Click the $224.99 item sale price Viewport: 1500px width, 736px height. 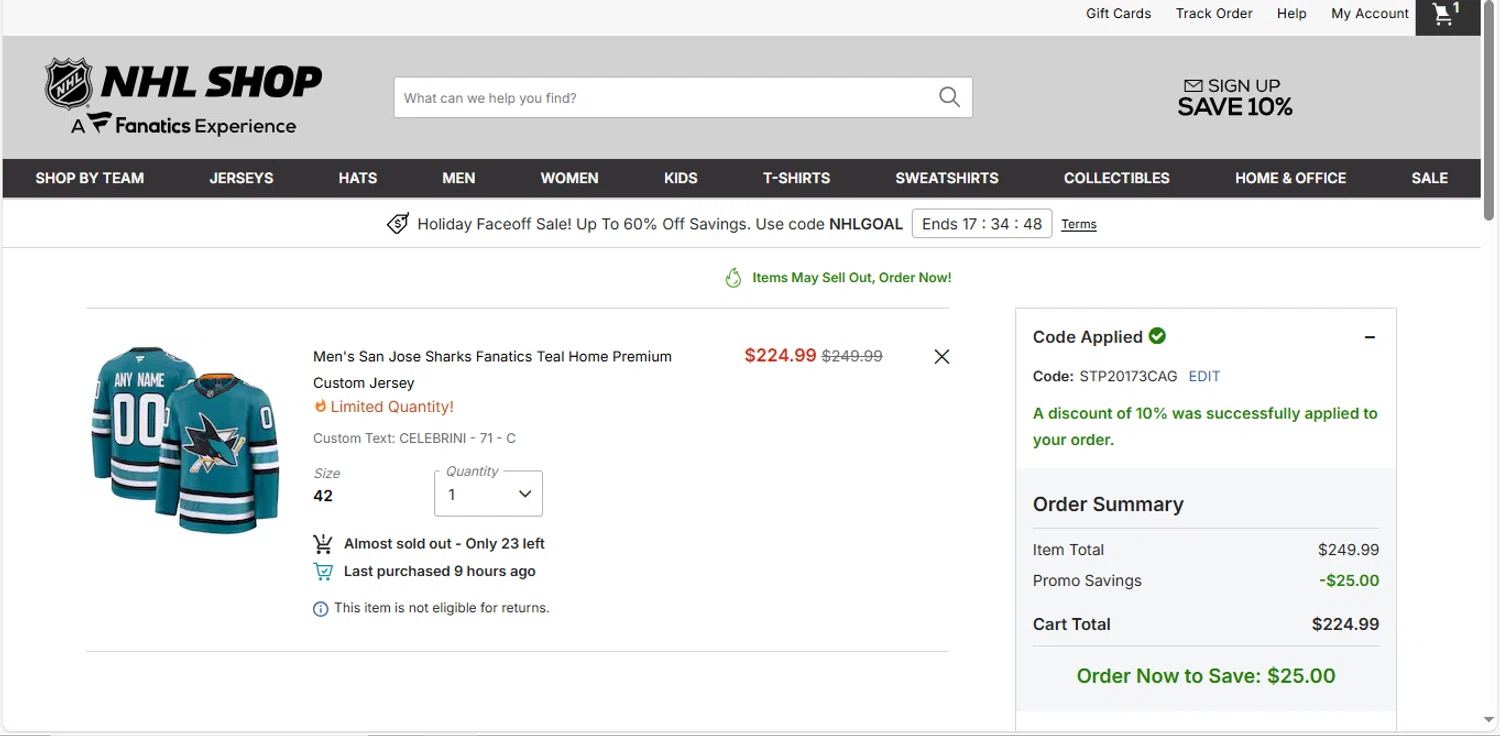(780, 355)
